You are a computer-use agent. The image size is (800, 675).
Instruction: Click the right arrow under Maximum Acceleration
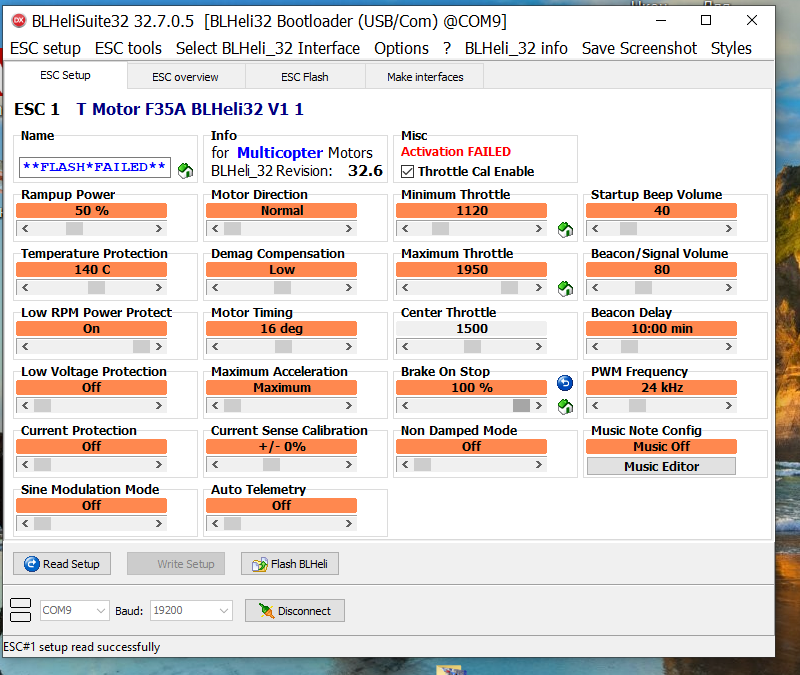349,406
